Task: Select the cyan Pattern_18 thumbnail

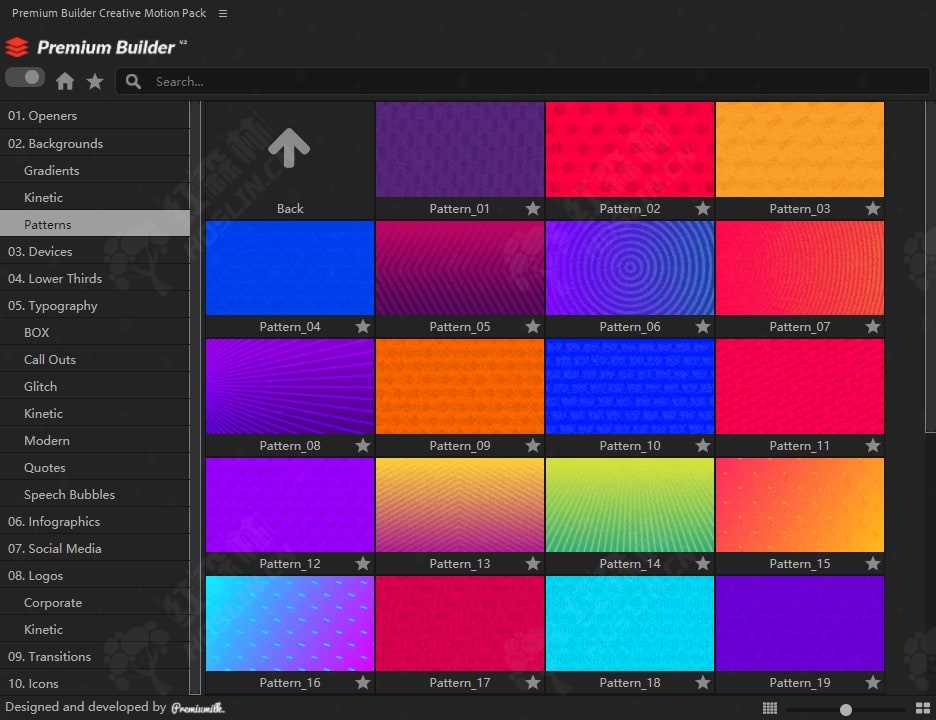Action: [x=630, y=623]
